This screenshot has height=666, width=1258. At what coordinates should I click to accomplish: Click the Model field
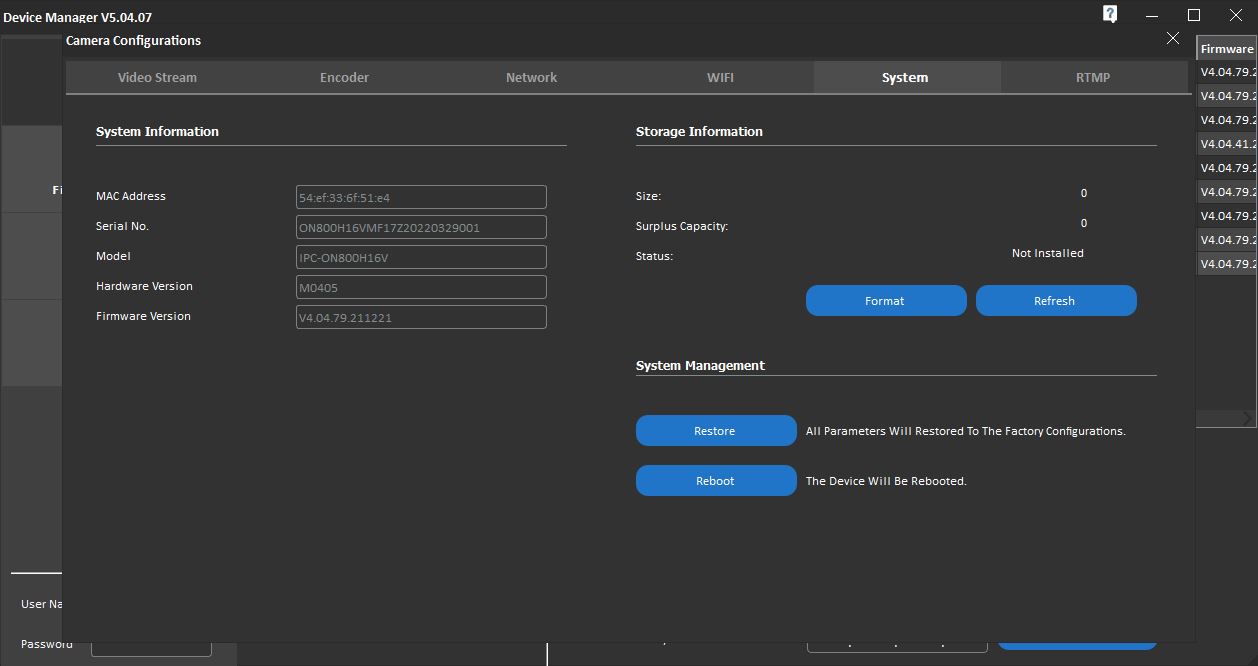[421, 257]
